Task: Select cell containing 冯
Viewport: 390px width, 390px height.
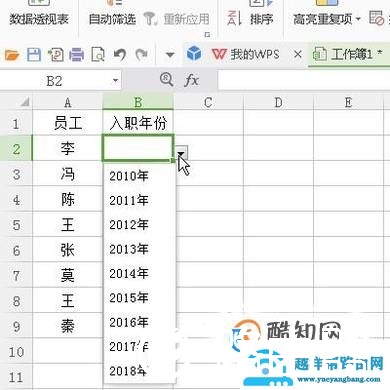Action: [x=68, y=174]
